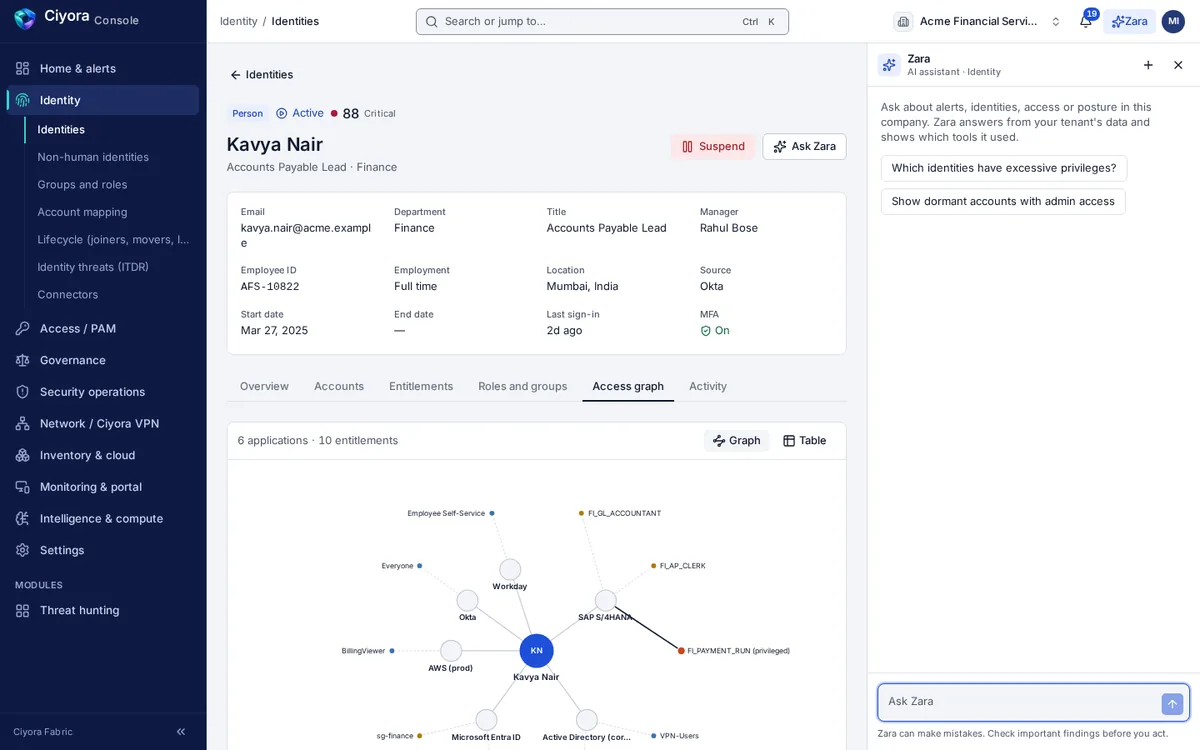Click the send message arrow icon

pyautogui.click(x=1172, y=704)
